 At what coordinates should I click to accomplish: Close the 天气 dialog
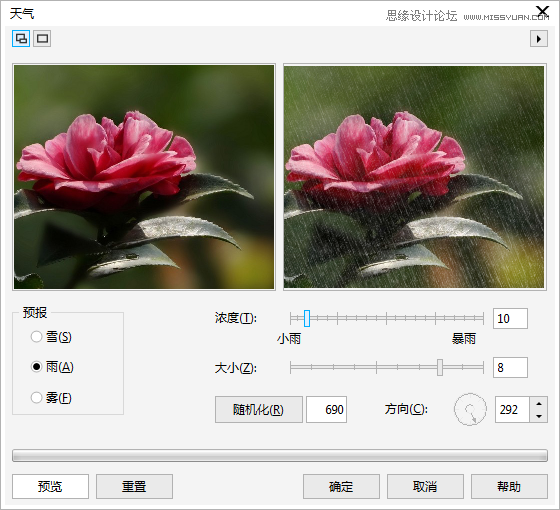coord(542,11)
